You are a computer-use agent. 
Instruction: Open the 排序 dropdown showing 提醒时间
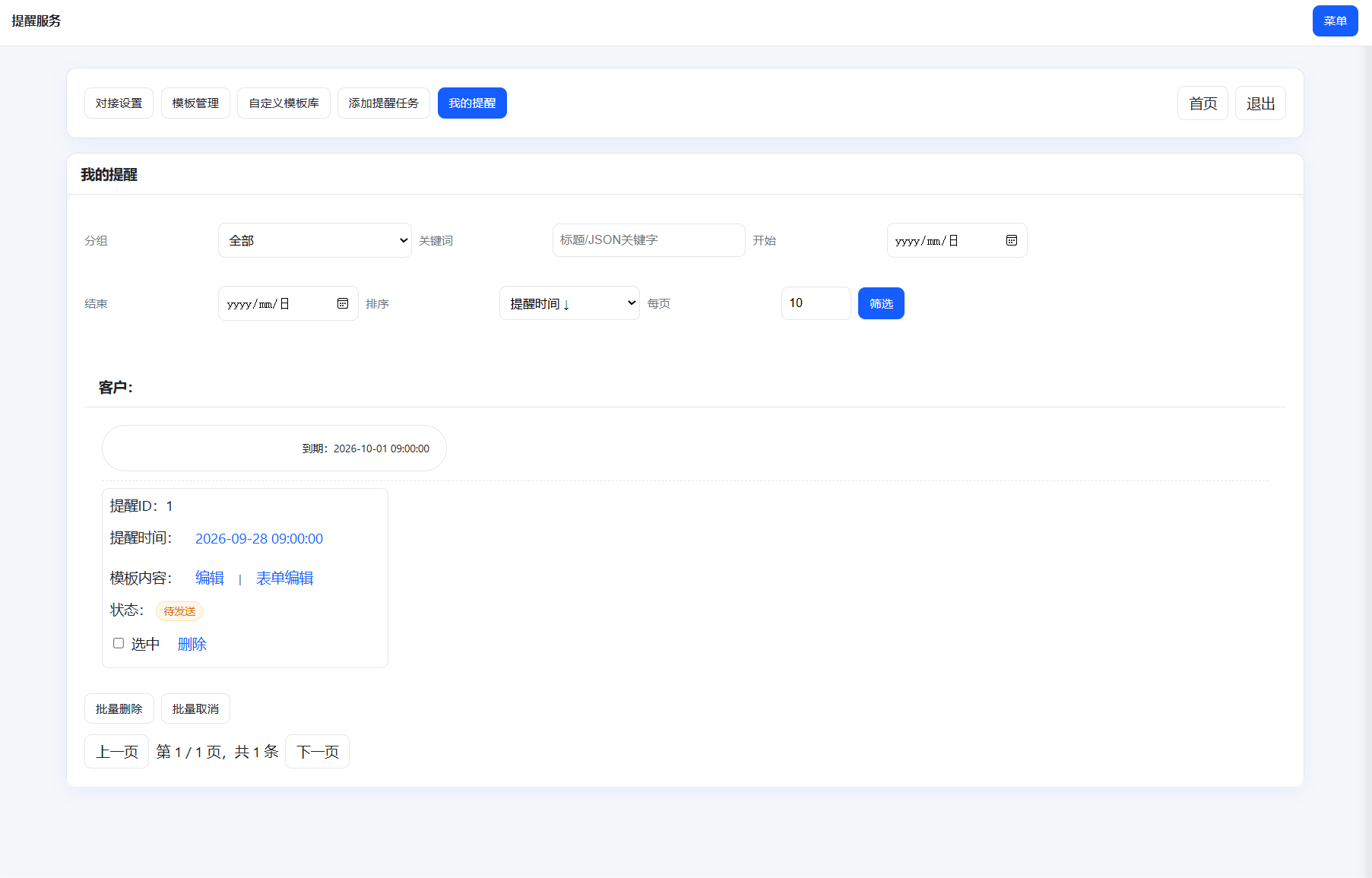click(x=569, y=303)
